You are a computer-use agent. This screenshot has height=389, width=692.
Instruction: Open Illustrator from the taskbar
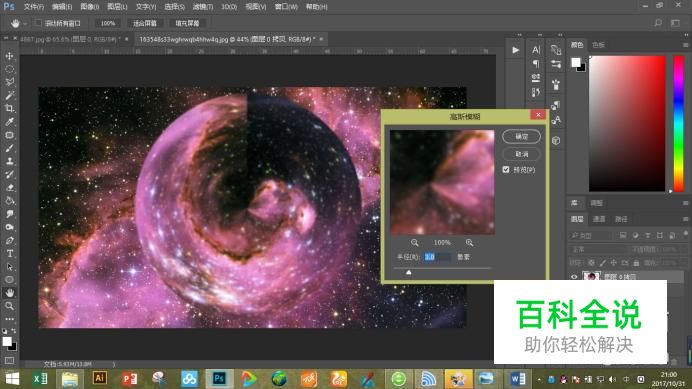(100, 378)
